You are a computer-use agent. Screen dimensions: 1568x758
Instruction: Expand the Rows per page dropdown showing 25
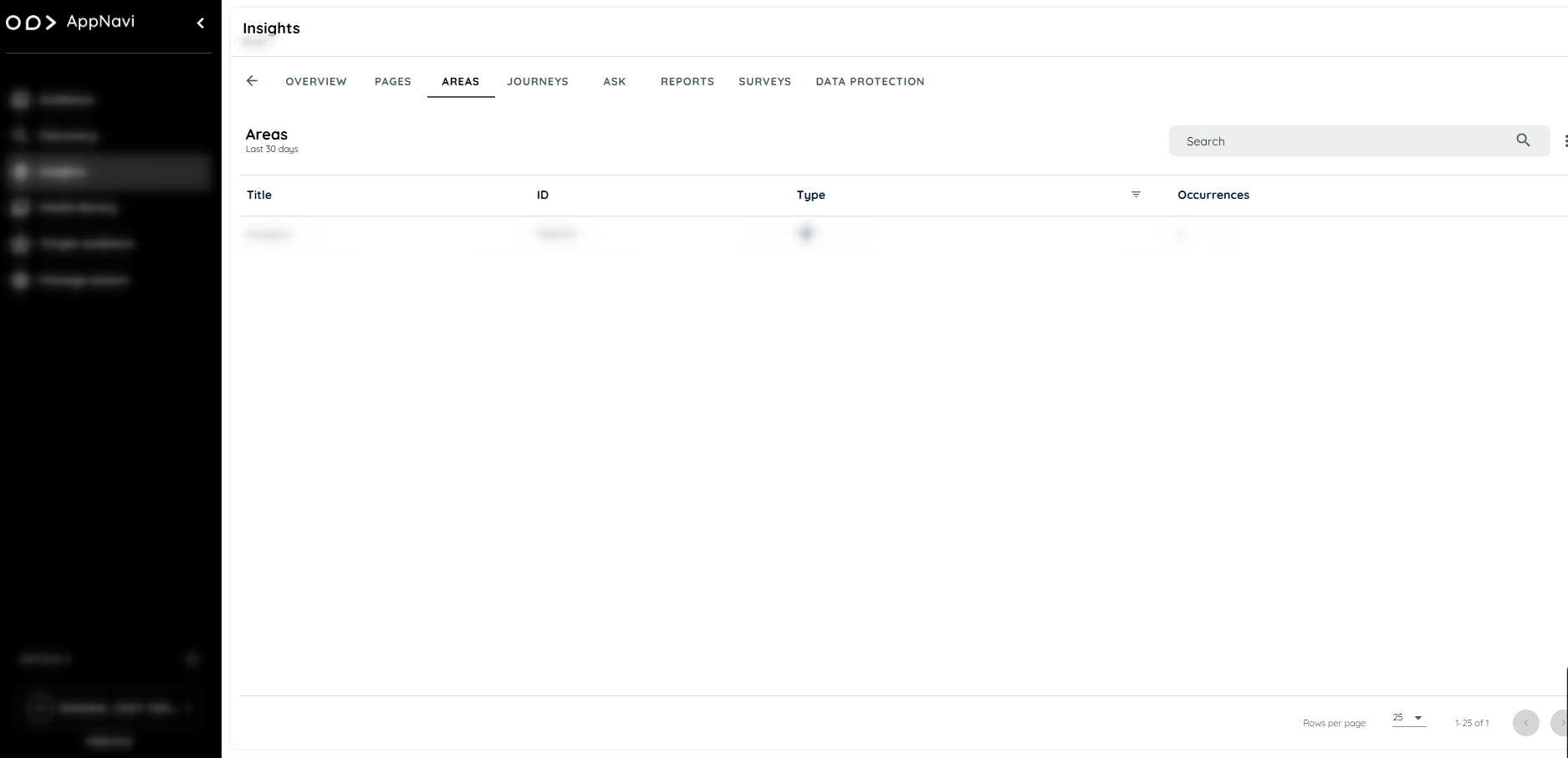pos(1408,718)
